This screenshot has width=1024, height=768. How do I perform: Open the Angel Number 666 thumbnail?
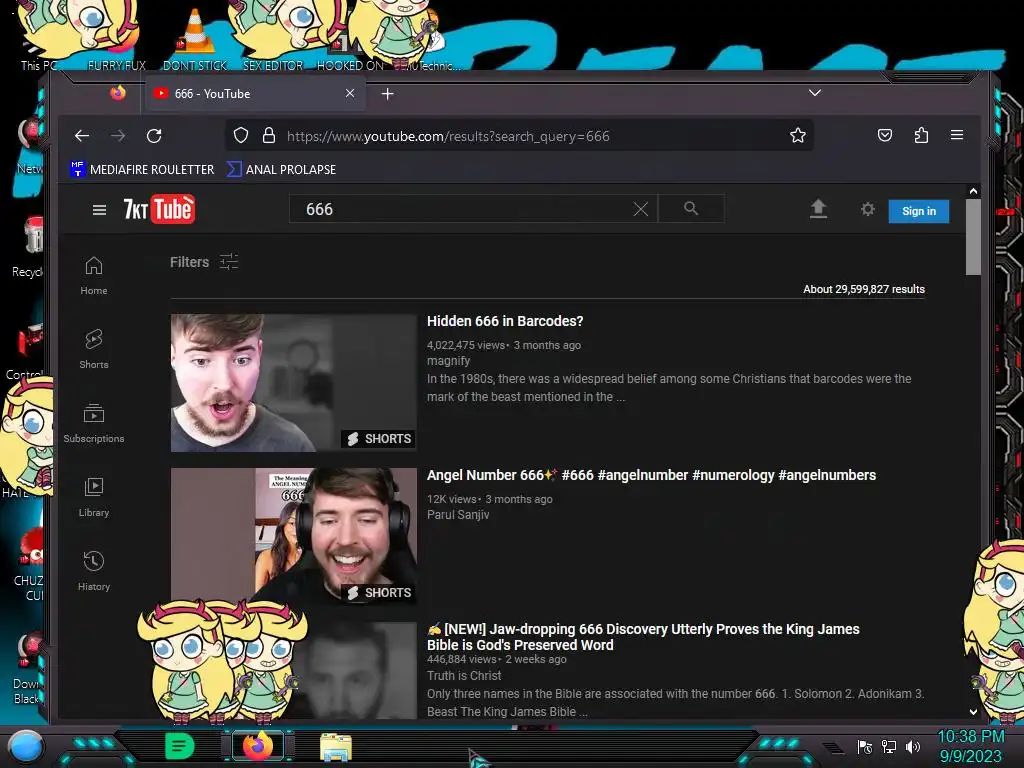tap(293, 536)
